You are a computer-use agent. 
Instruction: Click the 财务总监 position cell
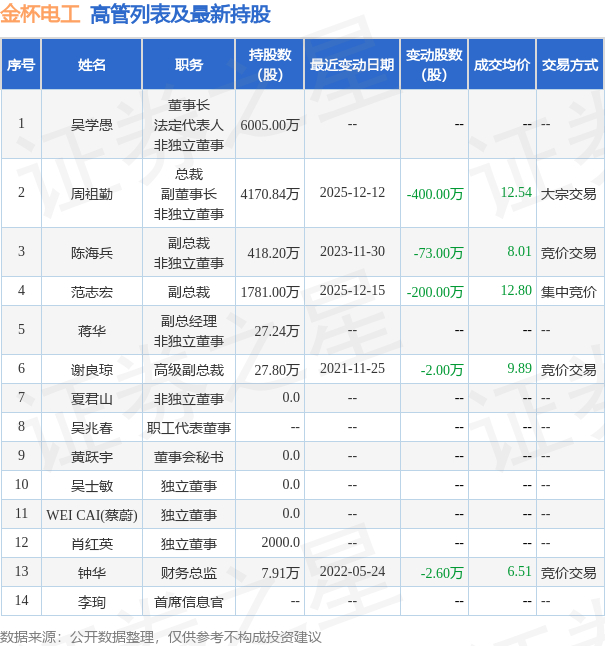pyautogui.click(x=189, y=573)
